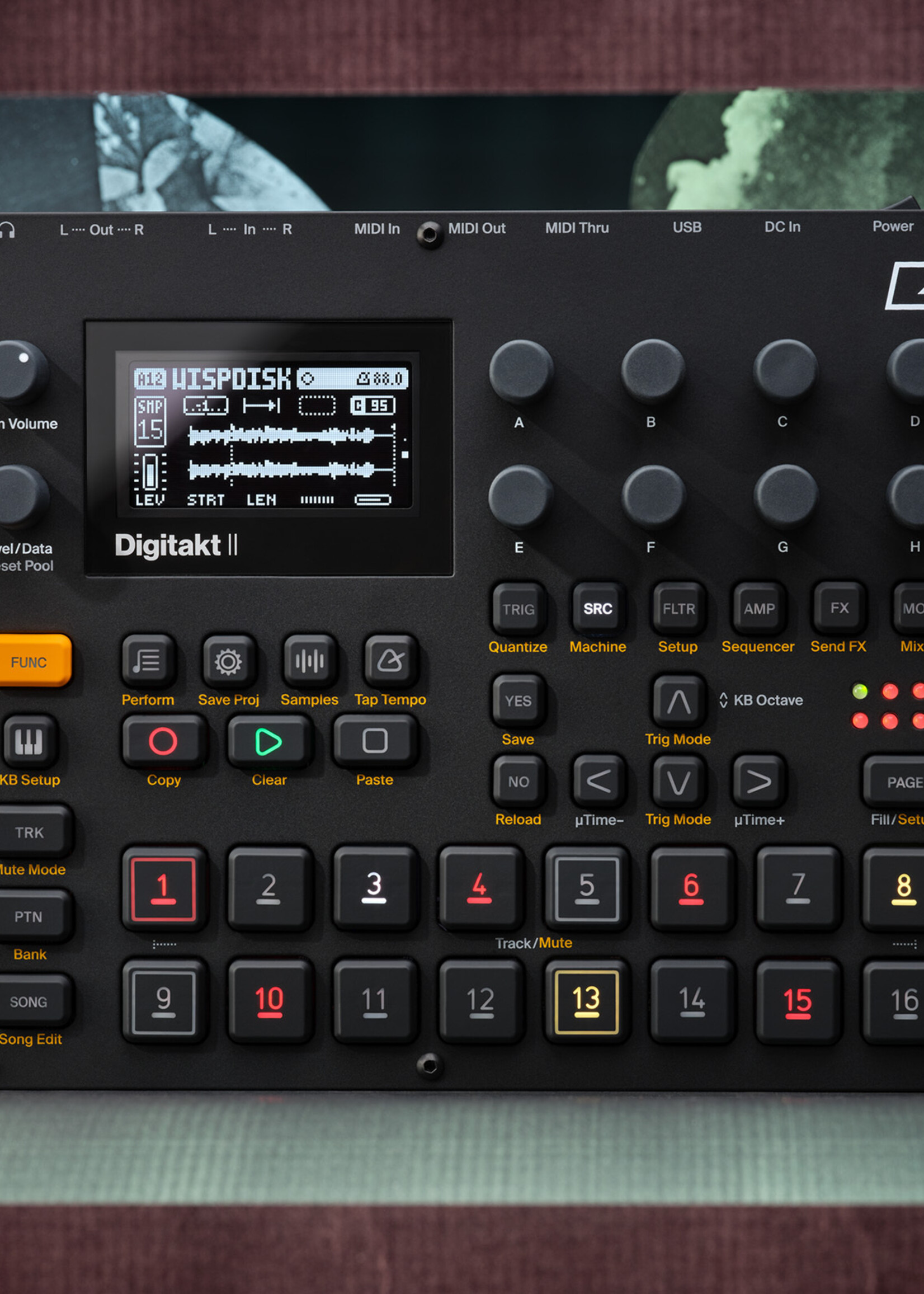Tap the WISPDISK pattern name on screen

[x=231, y=379]
